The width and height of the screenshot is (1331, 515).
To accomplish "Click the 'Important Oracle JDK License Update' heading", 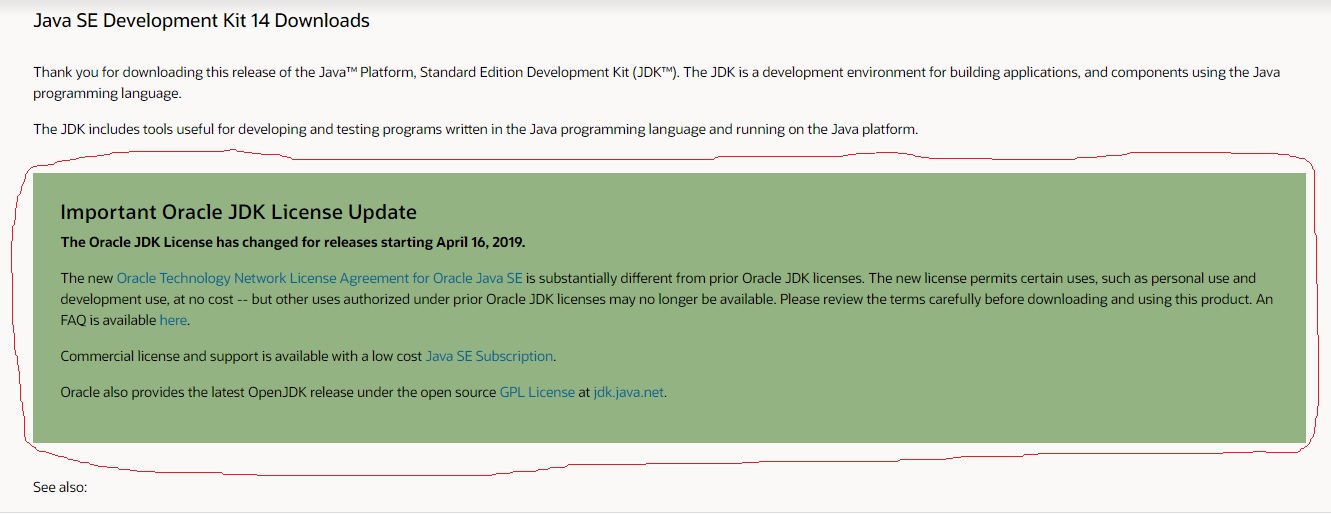I will pyautogui.click(x=238, y=212).
